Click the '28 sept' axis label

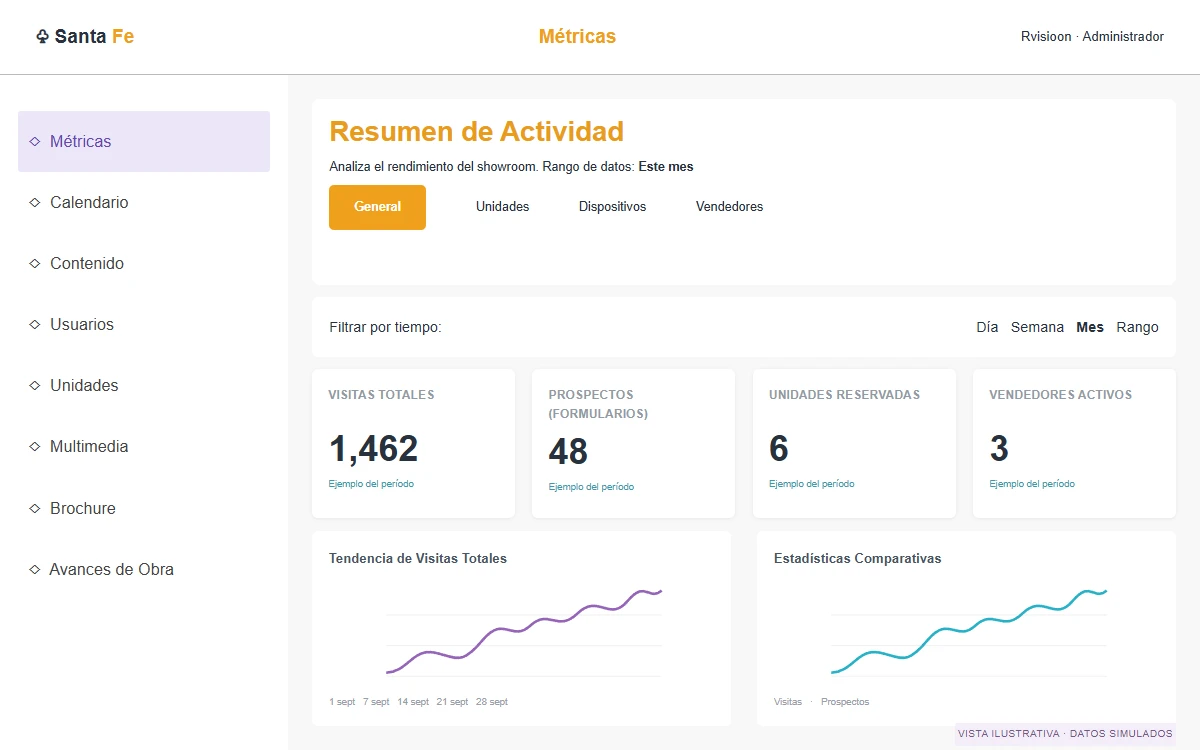pyautogui.click(x=492, y=702)
